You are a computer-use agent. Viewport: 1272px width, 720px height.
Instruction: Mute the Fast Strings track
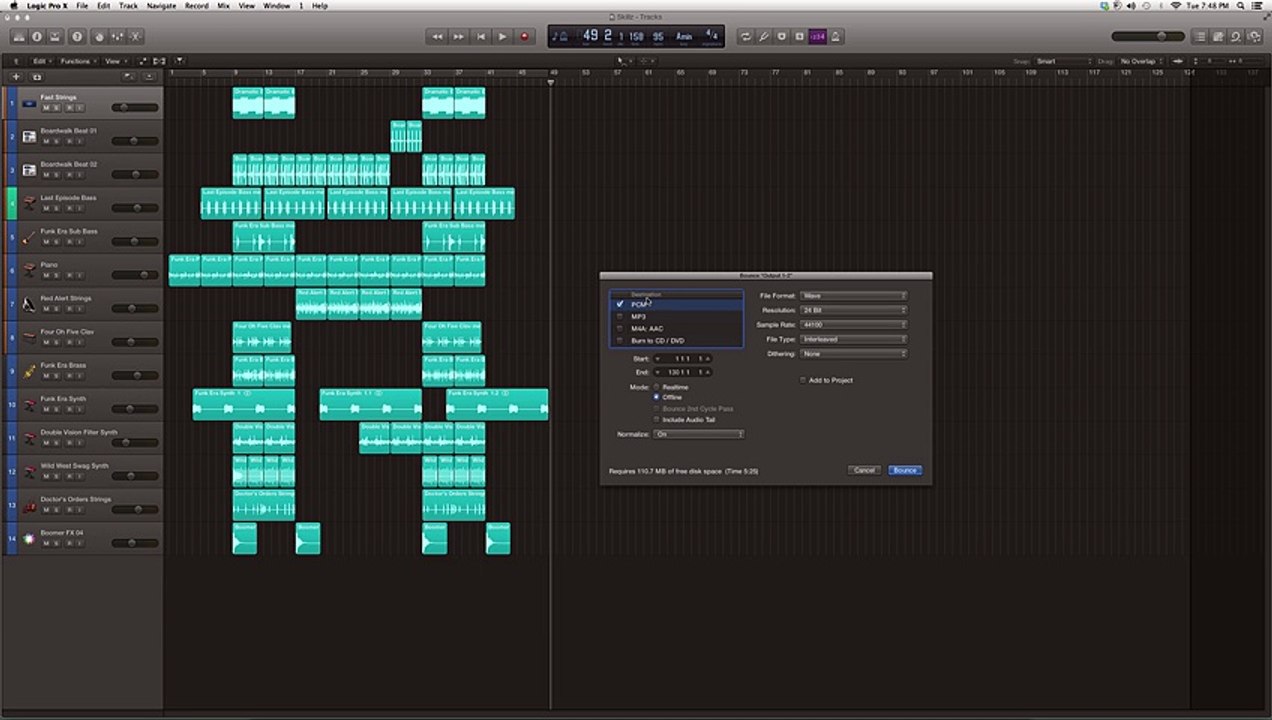(46, 108)
